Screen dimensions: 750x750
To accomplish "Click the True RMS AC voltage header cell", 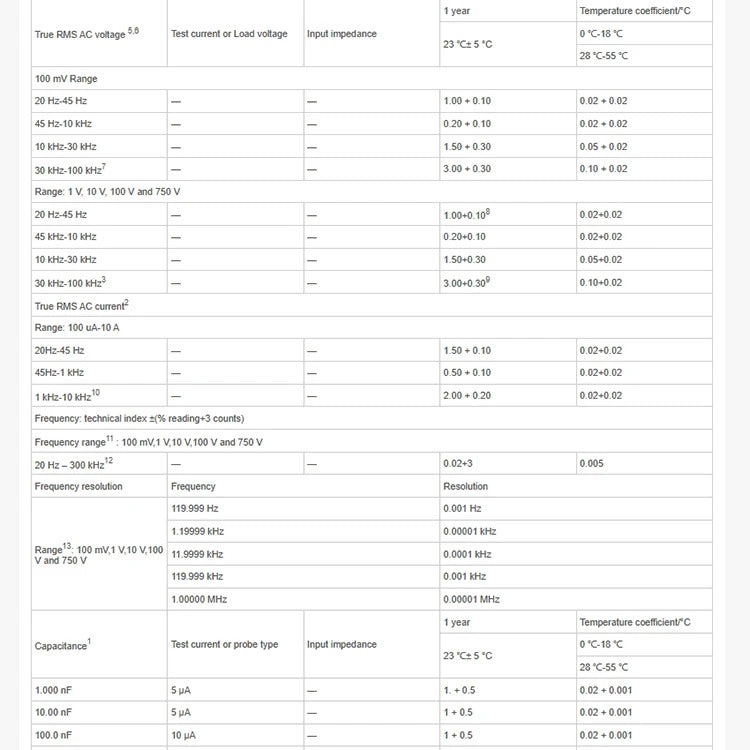I will click(87, 34).
